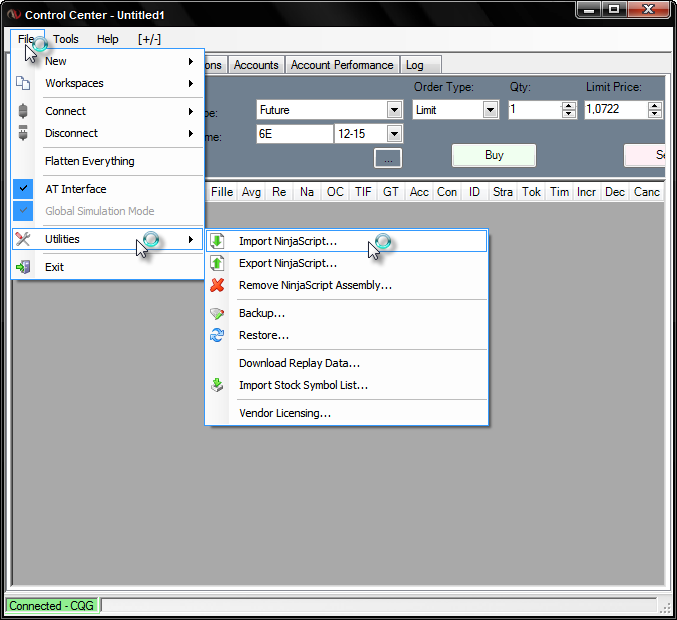Increase the Qty value with up arrow

tap(569, 106)
